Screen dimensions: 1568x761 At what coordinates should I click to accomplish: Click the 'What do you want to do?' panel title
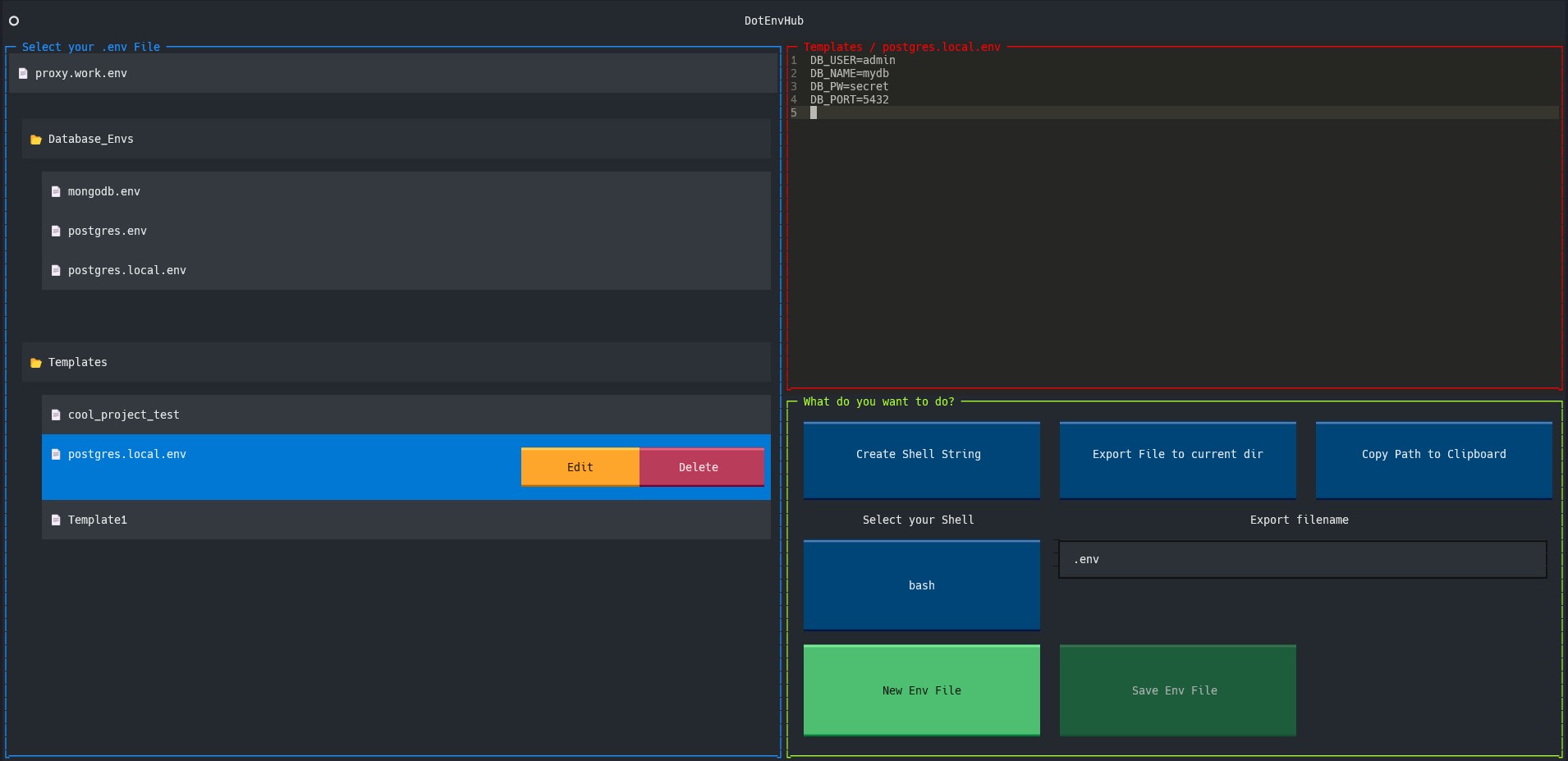pos(879,401)
